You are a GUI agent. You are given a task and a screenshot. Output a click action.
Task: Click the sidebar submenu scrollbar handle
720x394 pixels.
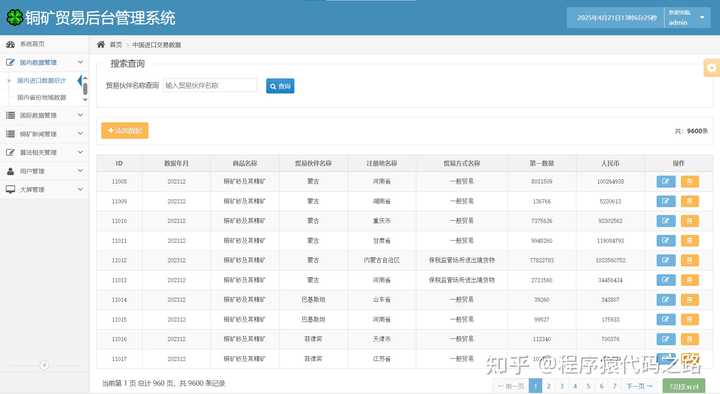(85, 88)
